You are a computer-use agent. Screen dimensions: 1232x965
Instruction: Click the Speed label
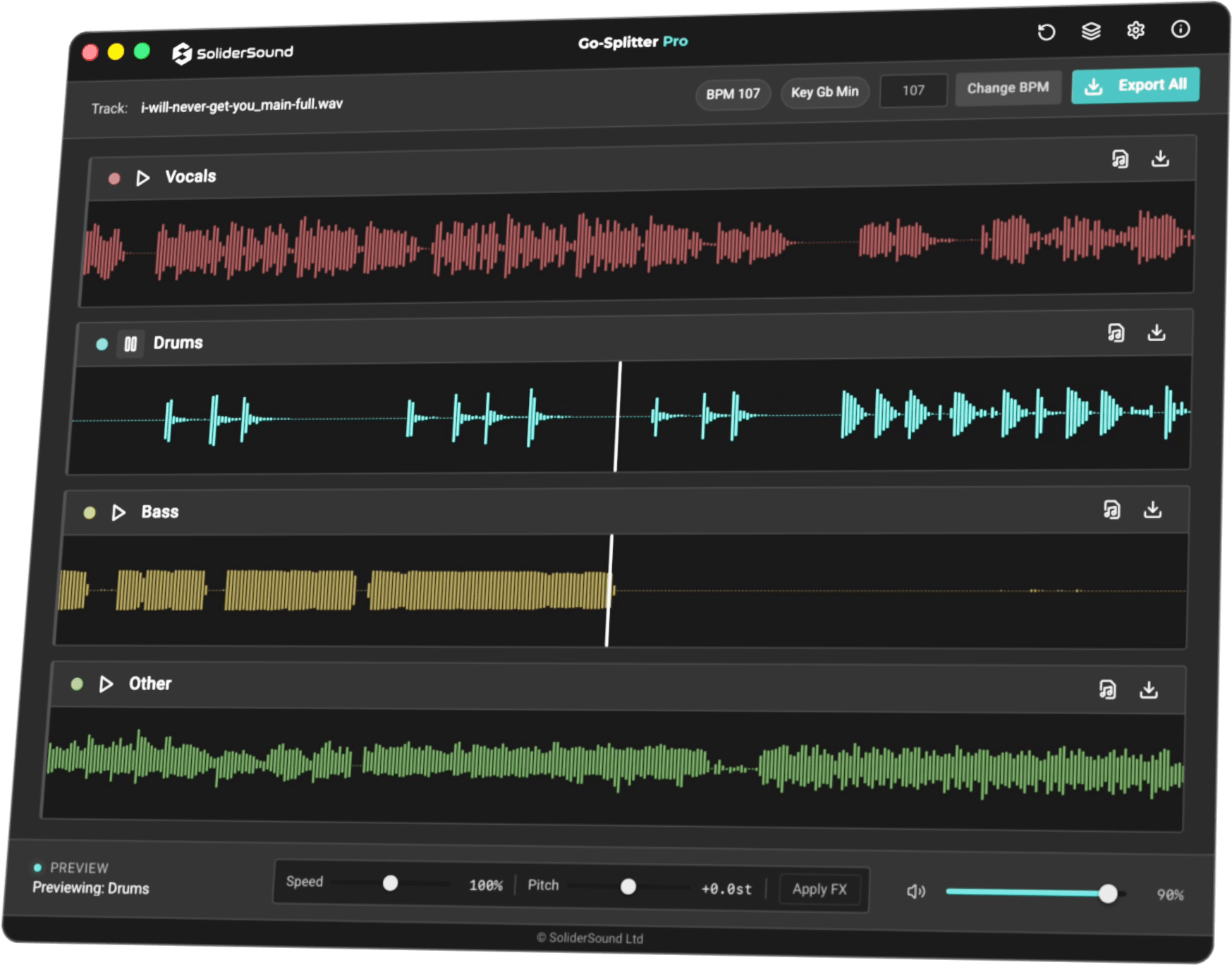[305, 882]
